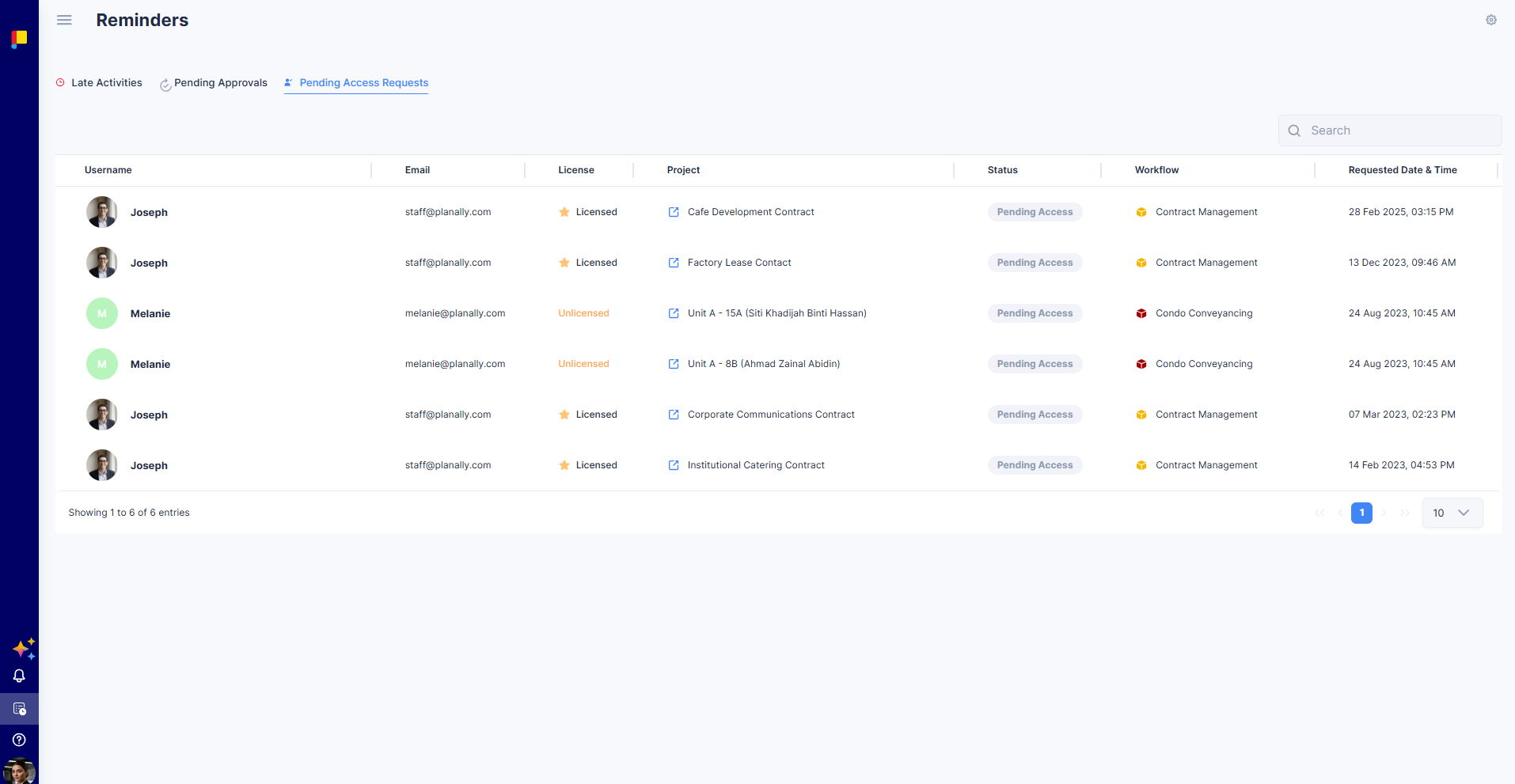
Task: Click date 28 Feb 2025, 03:15 PM
Action: click(1401, 212)
